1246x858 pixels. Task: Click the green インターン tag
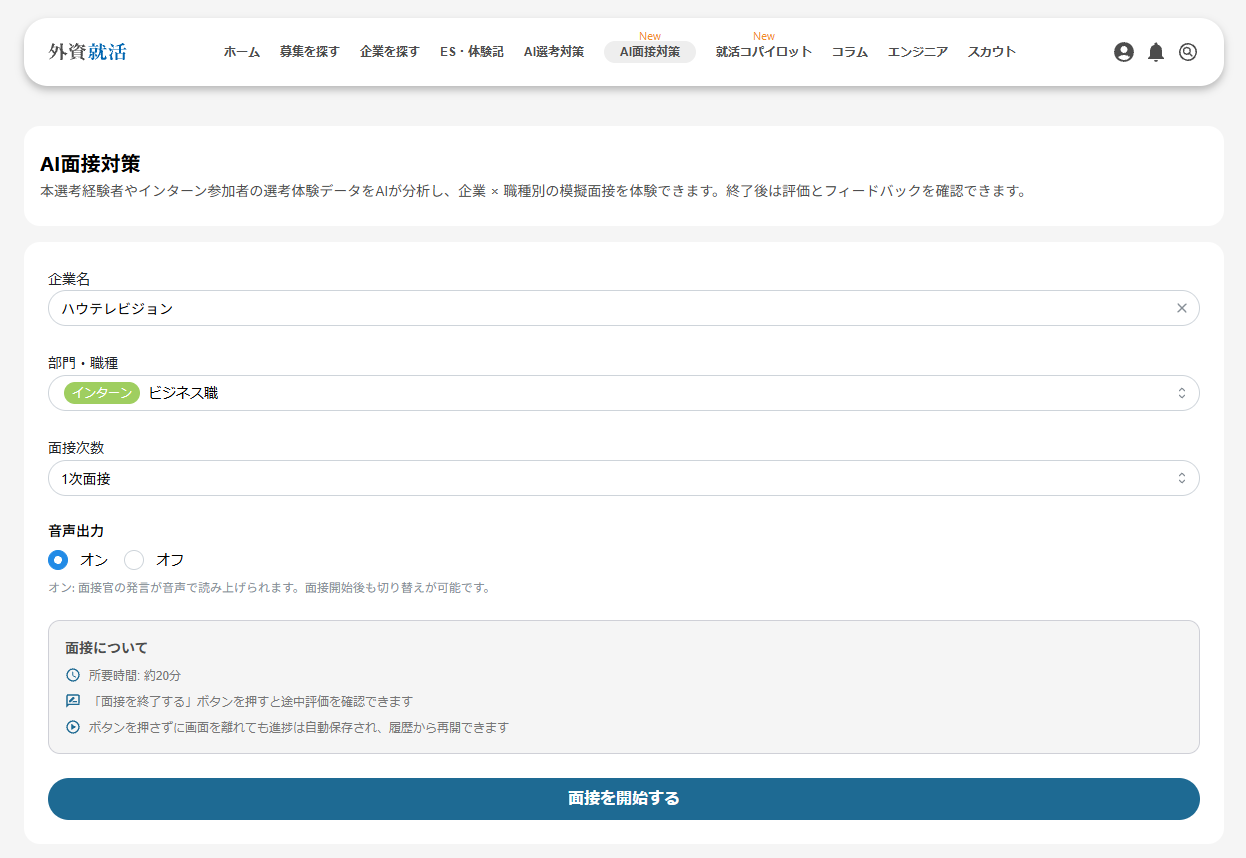pyautogui.click(x=102, y=393)
